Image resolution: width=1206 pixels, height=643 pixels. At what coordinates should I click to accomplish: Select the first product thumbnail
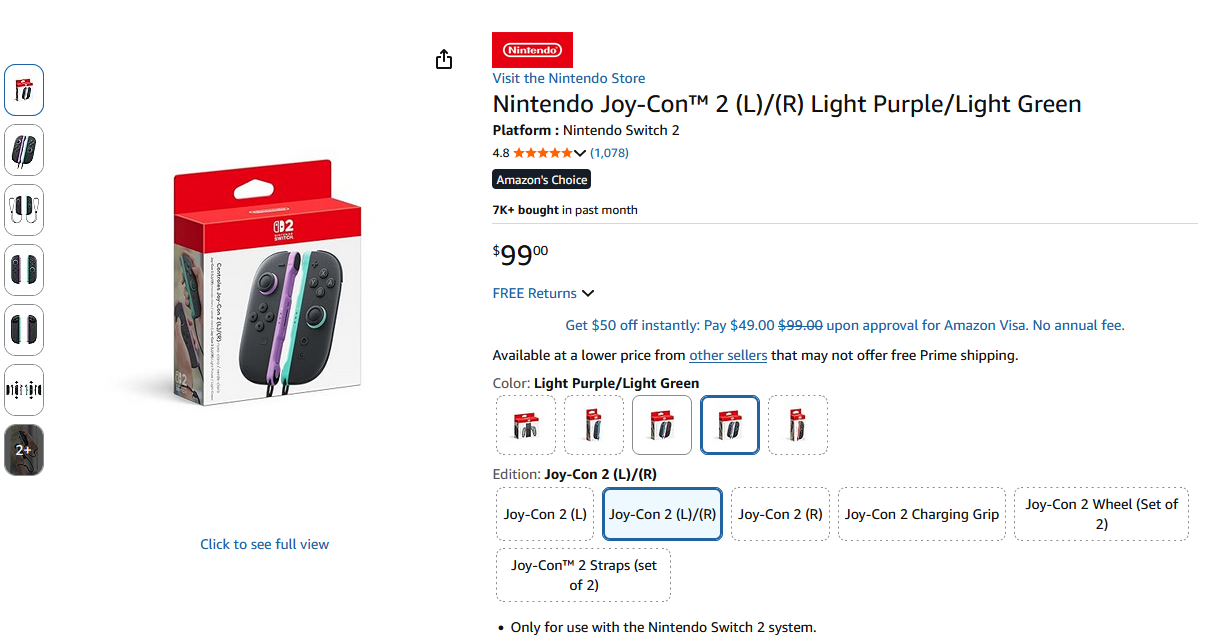coord(24,90)
